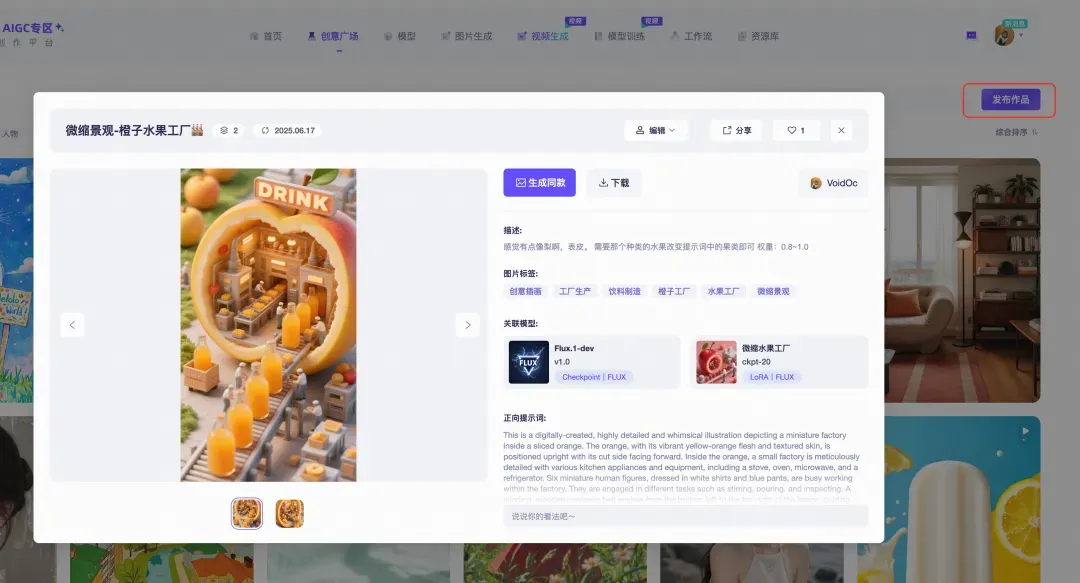Show previous image with left arrow
The image size is (1080, 583).
[72, 325]
